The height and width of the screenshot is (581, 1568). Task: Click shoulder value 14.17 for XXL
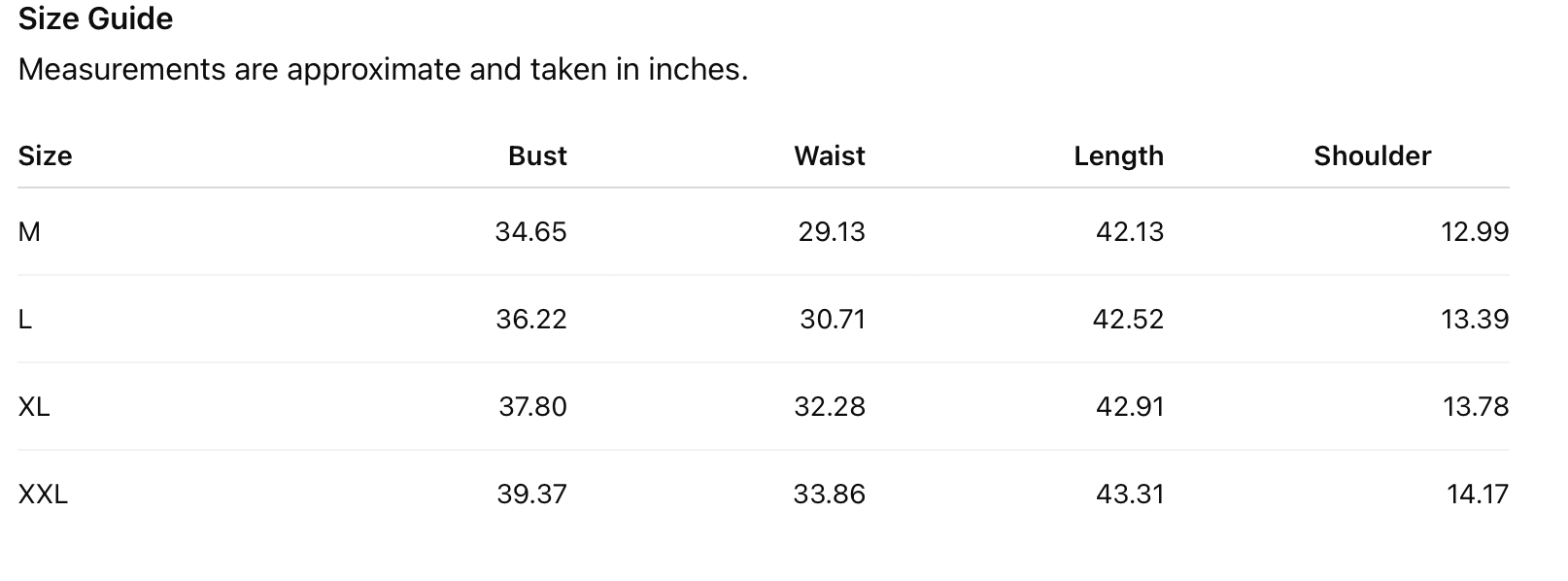(x=1478, y=495)
